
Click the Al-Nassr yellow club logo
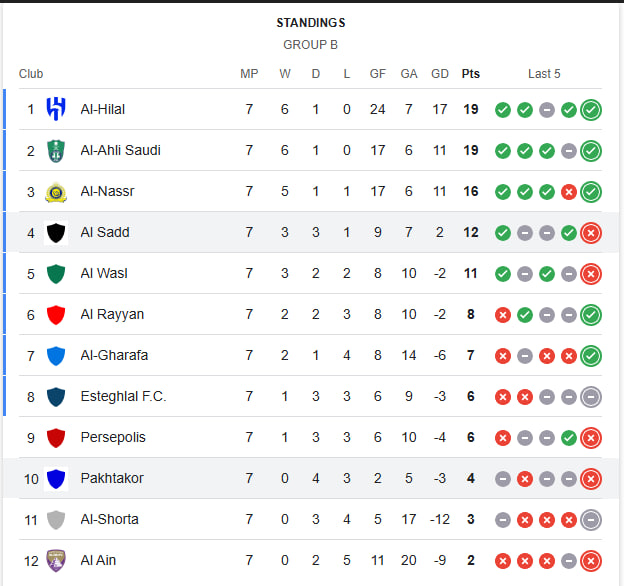click(x=56, y=191)
